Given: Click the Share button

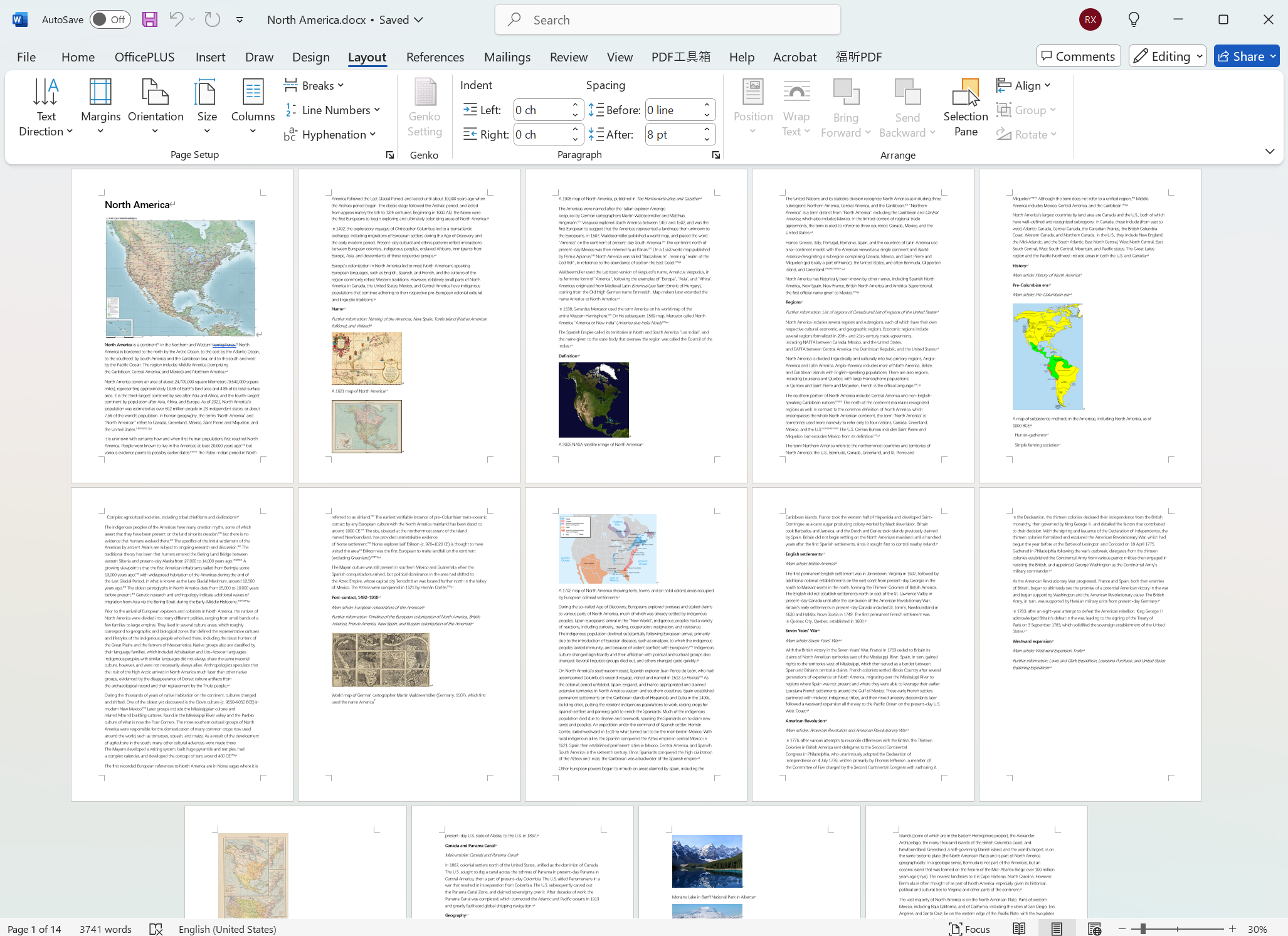Looking at the screenshot, I should (x=1246, y=56).
